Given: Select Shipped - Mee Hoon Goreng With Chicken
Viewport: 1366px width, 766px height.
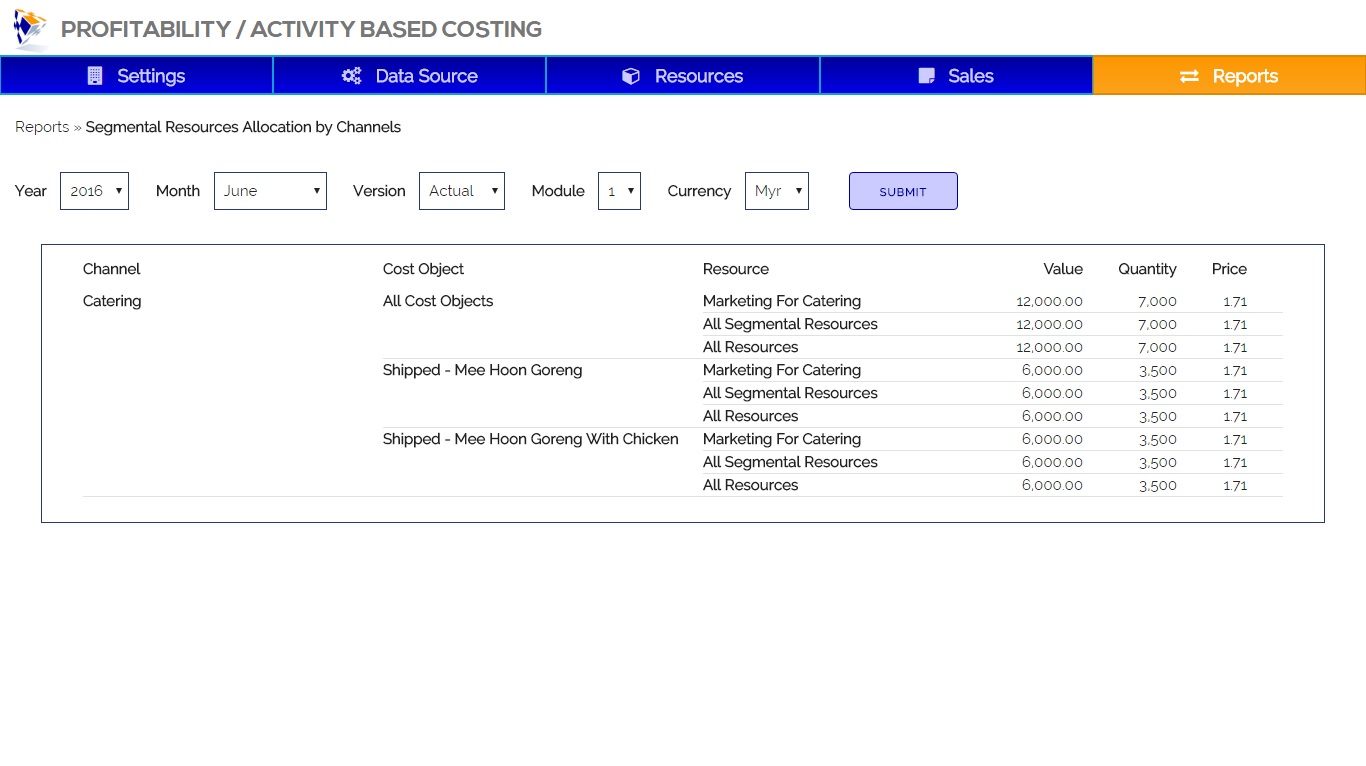Looking at the screenshot, I should point(531,439).
